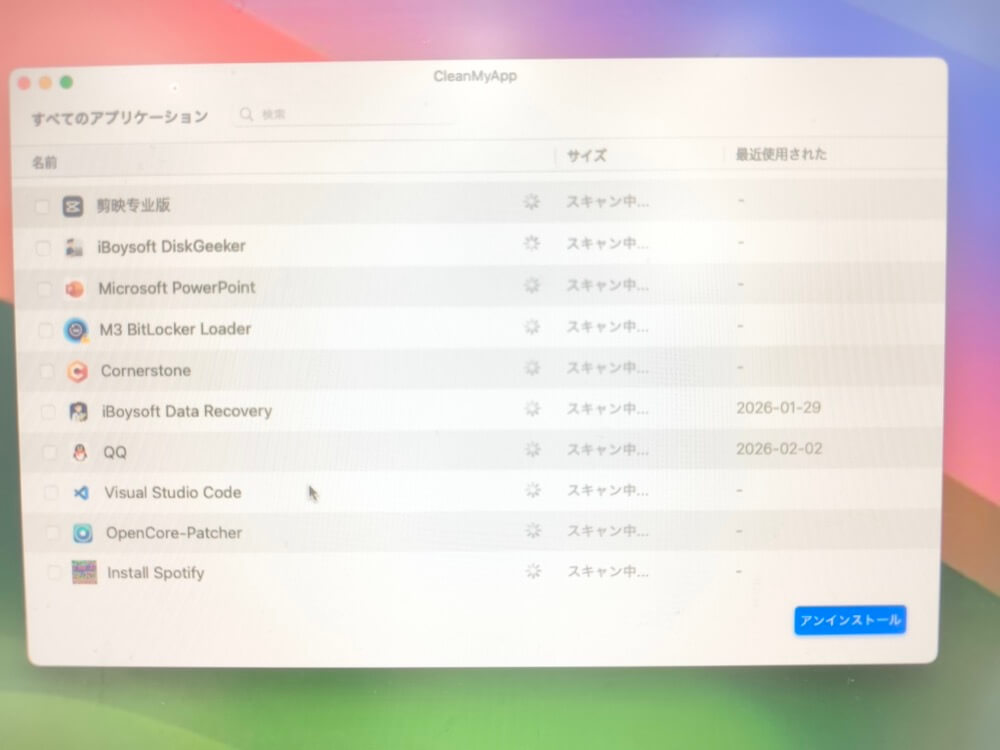This screenshot has height=750, width=1000.
Task: Enable the Visual Studio Code checkbox
Action: click(52, 493)
